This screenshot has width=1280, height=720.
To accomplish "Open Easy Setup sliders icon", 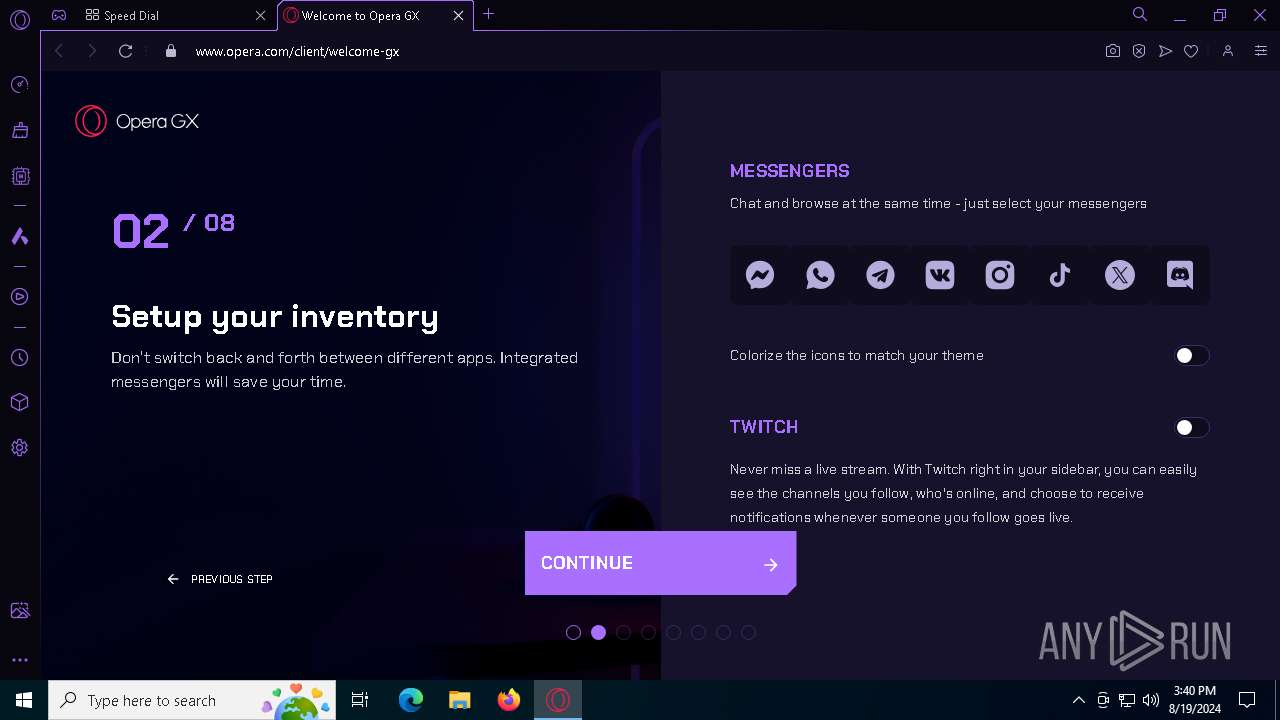I will [1260, 51].
